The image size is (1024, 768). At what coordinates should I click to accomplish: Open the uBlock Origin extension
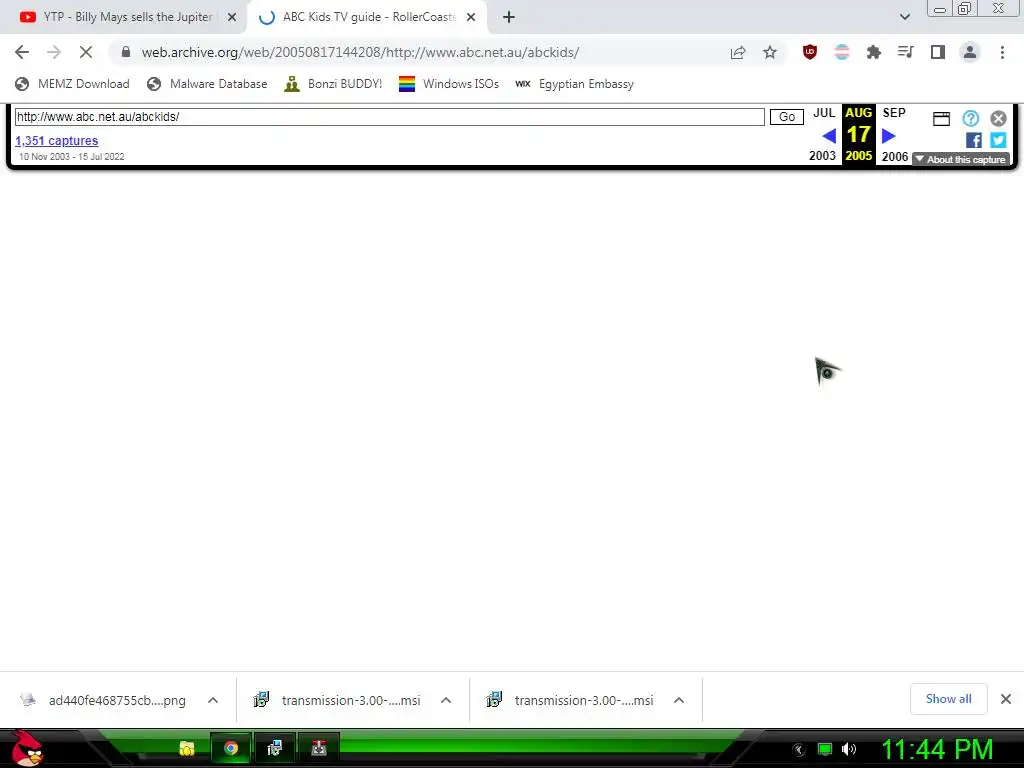810,52
